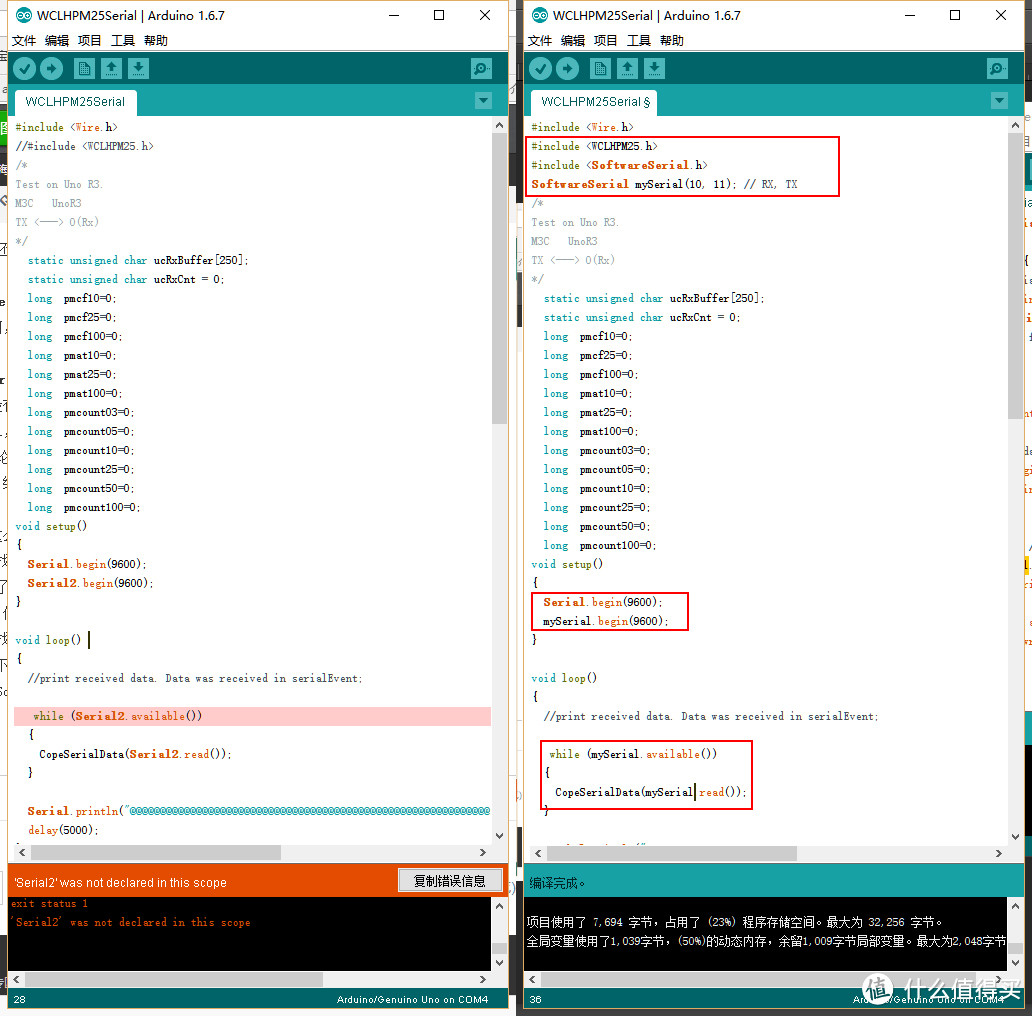
Task: Click Open sketch up-arrow icon in left window
Action: coord(111,68)
